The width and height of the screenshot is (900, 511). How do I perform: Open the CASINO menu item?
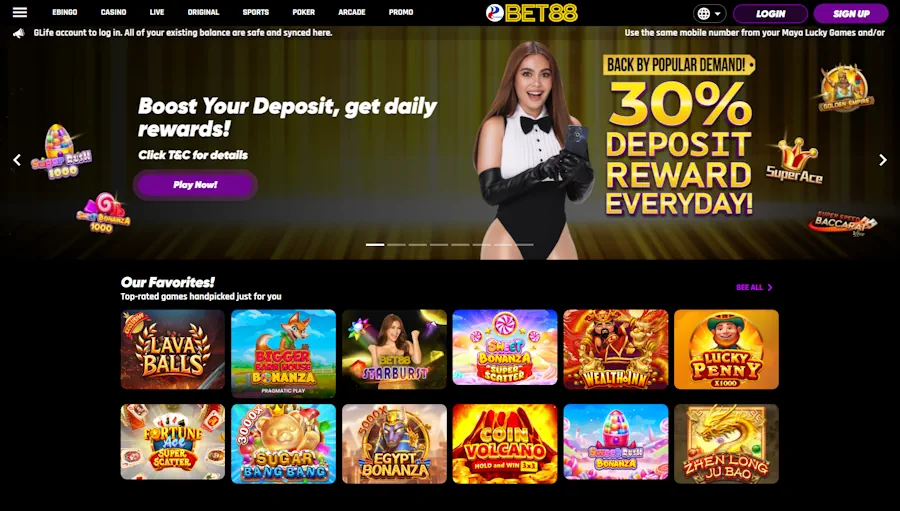pos(114,12)
